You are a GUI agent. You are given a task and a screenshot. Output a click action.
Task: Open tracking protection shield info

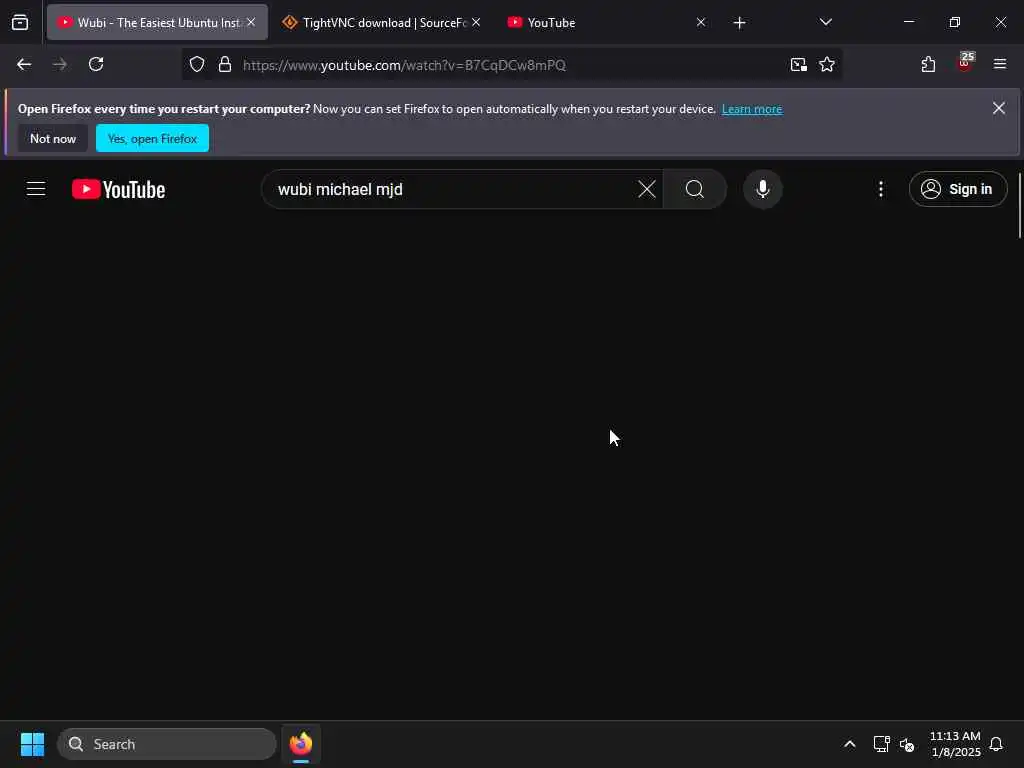point(197,64)
